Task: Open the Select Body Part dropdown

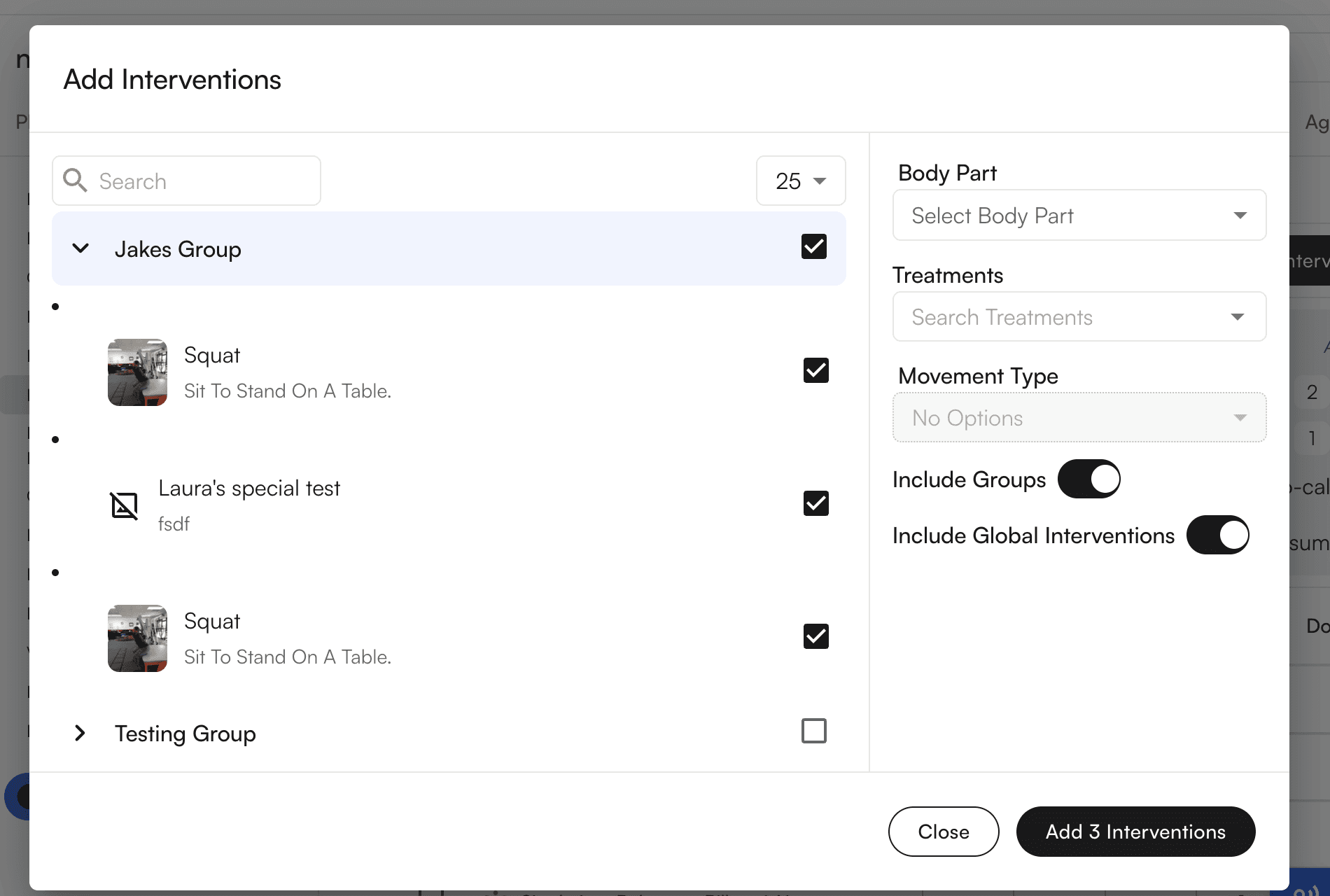Action: pyautogui.click(x=1079, y=216)
